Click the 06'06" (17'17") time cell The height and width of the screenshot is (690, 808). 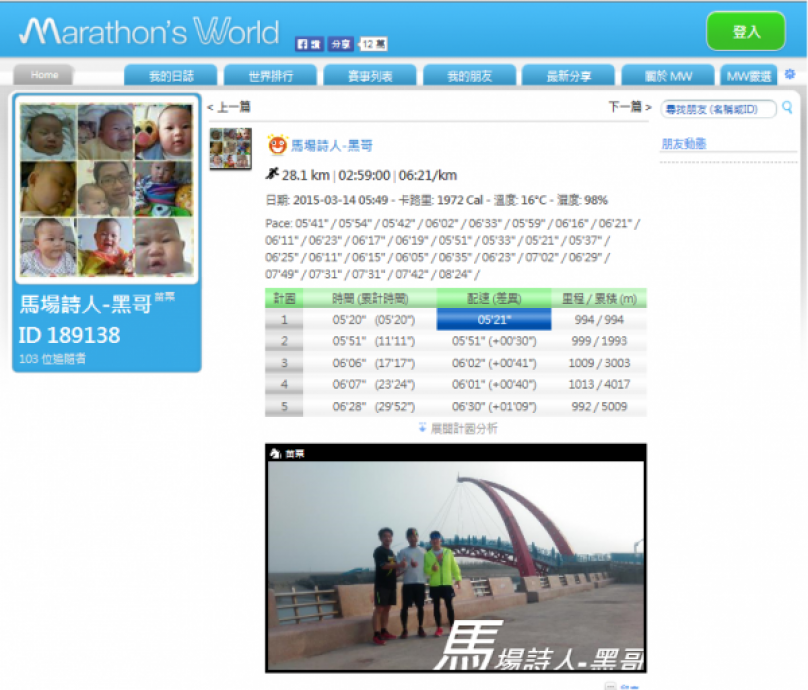click(x=374, y=363)
